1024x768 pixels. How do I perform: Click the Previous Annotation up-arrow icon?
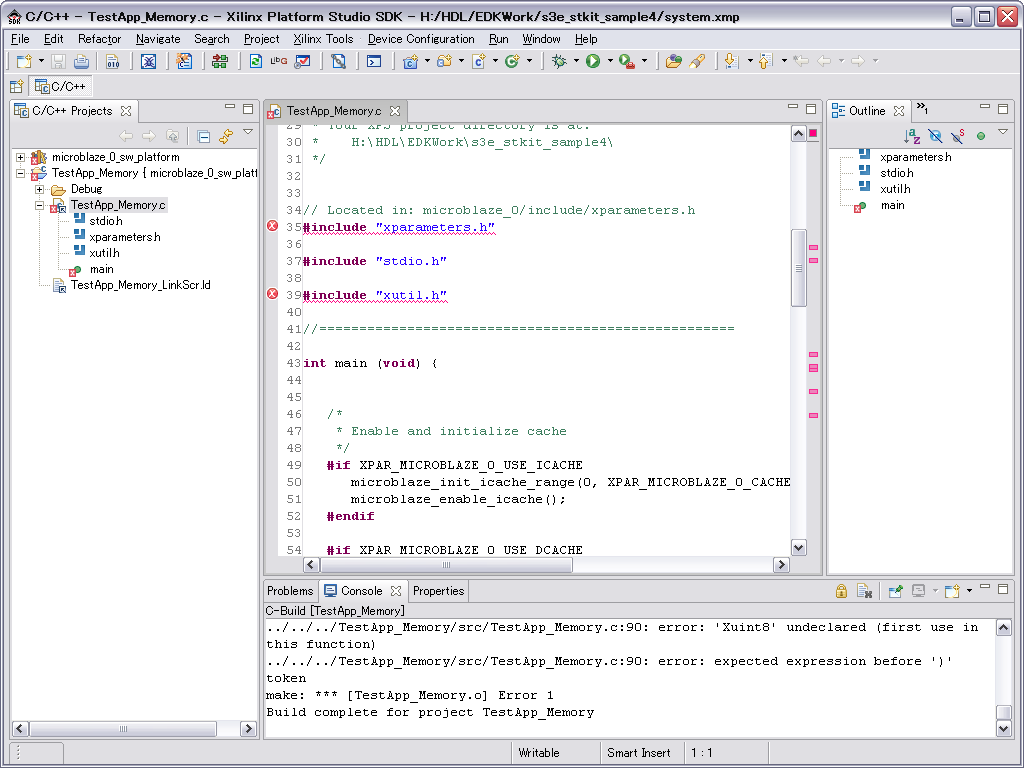[x=766, y=61]
